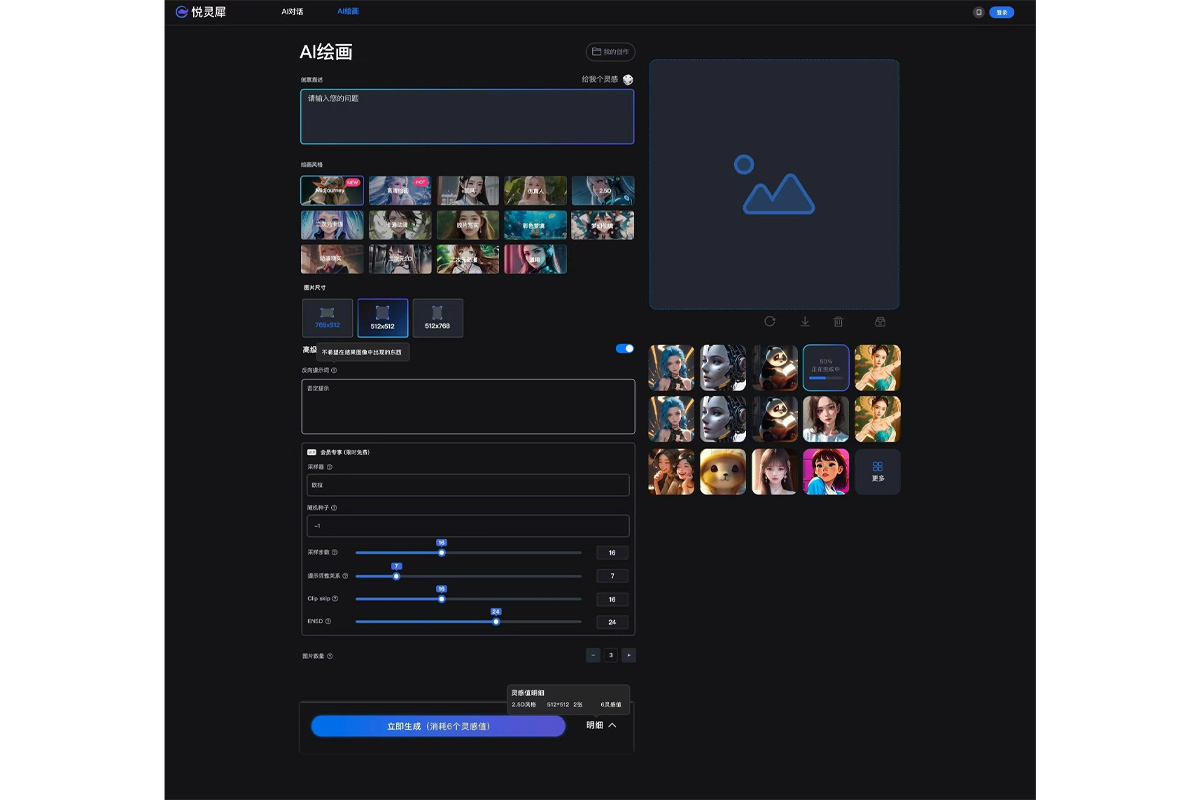Screen dimensions: 1200x800
Task: Click sampling steps value box showing 16
Action: [612, 552]
